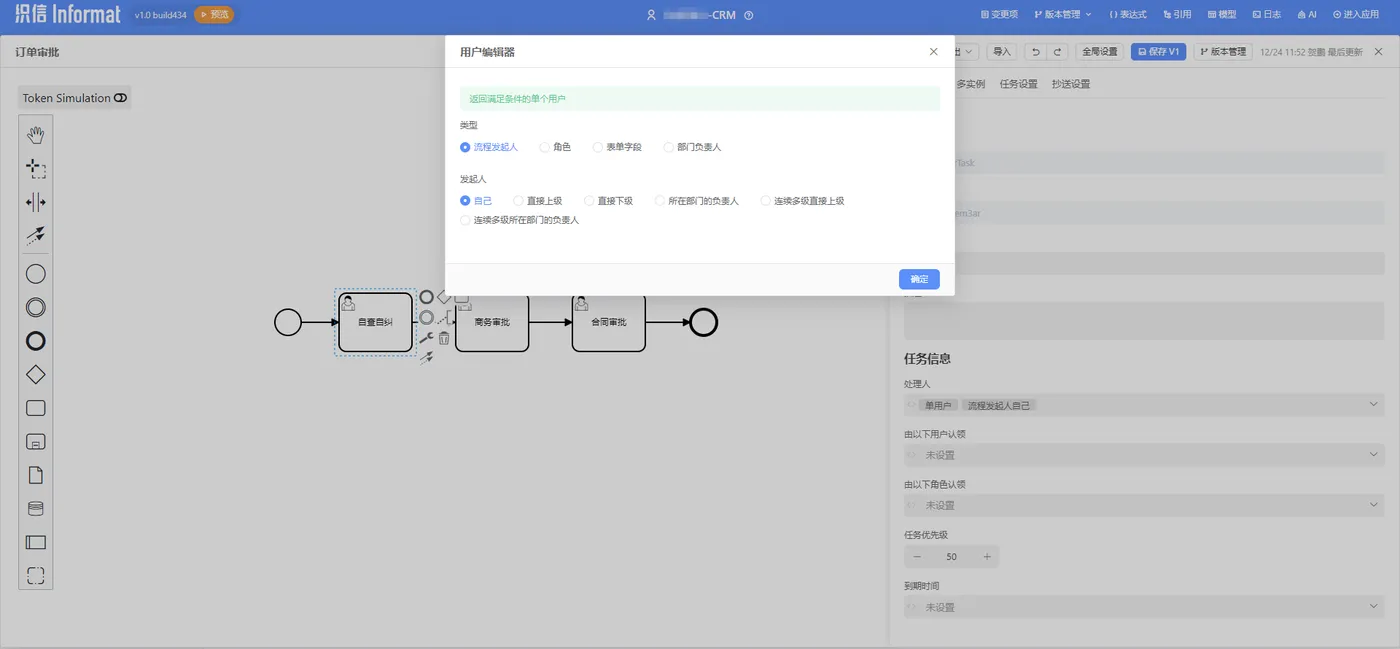Redo the last diagram change
The width and height of the screenshot is (1400, 649).
click(x=1058, y=51)
